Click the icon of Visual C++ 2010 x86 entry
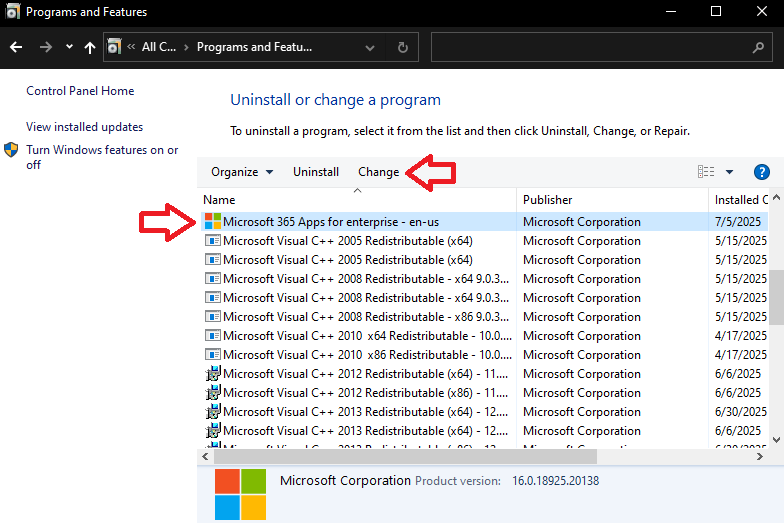This screenshot has height=523, width=784. click(213, 354)
